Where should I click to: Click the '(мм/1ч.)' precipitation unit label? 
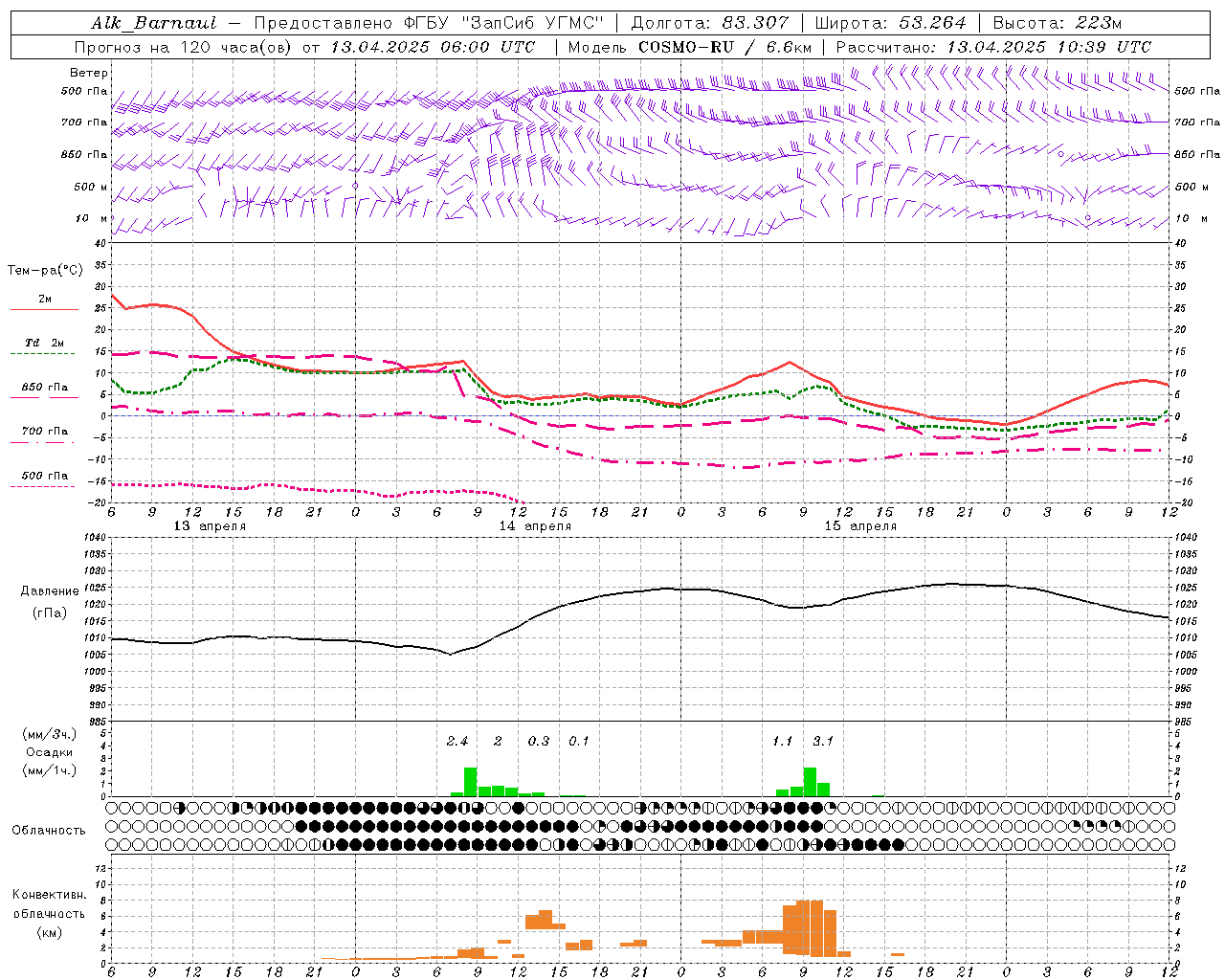[49, 770]
